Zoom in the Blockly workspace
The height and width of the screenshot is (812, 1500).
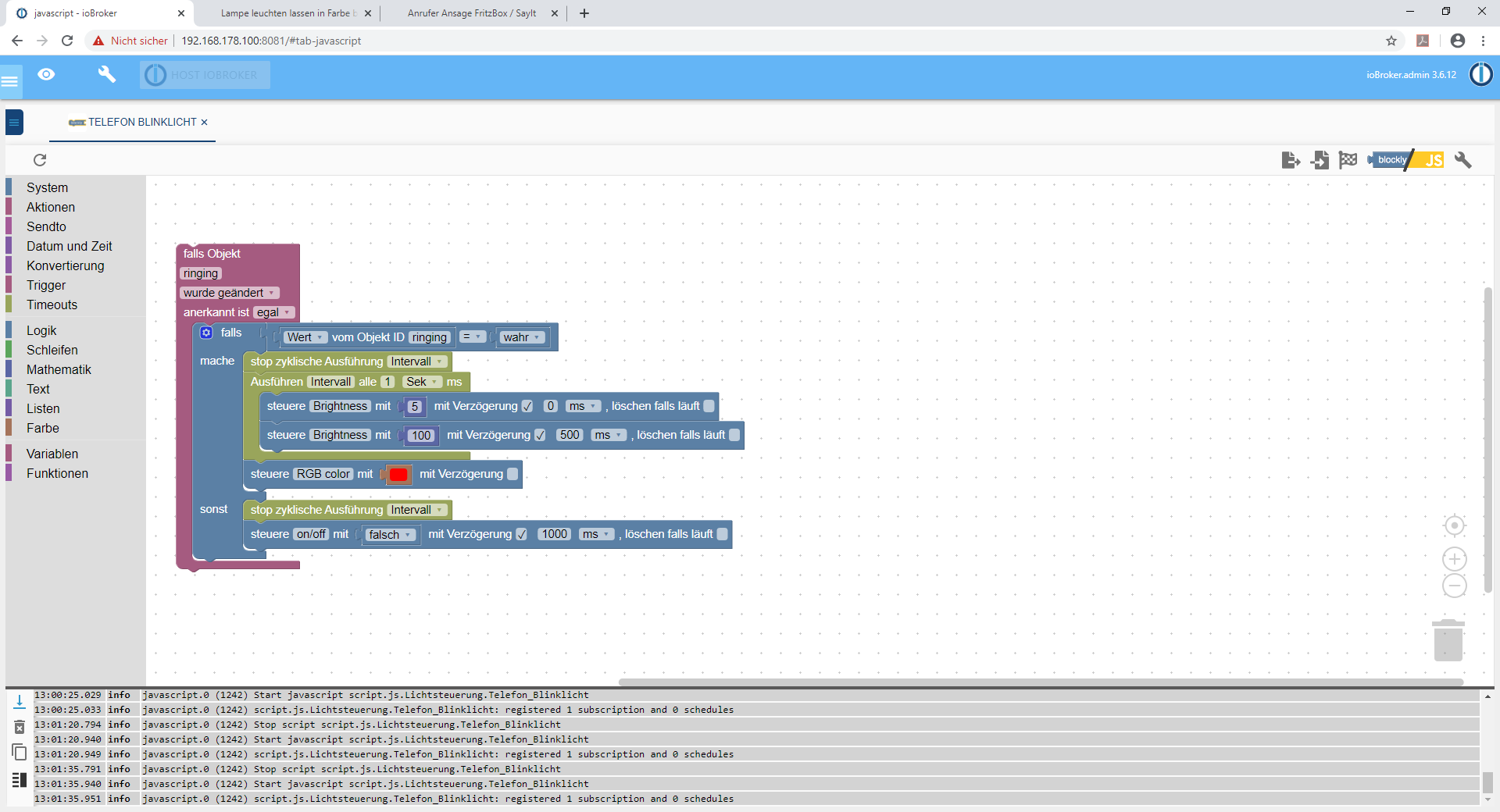(1455, 559)
